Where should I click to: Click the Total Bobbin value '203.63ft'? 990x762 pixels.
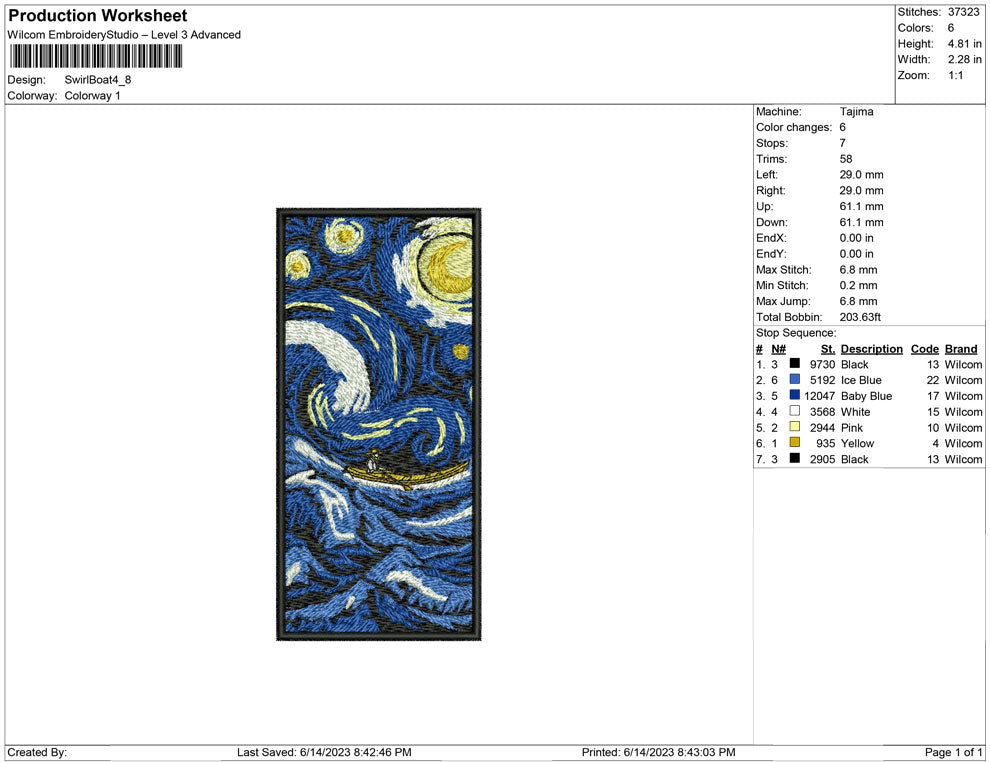coord(860,317)
